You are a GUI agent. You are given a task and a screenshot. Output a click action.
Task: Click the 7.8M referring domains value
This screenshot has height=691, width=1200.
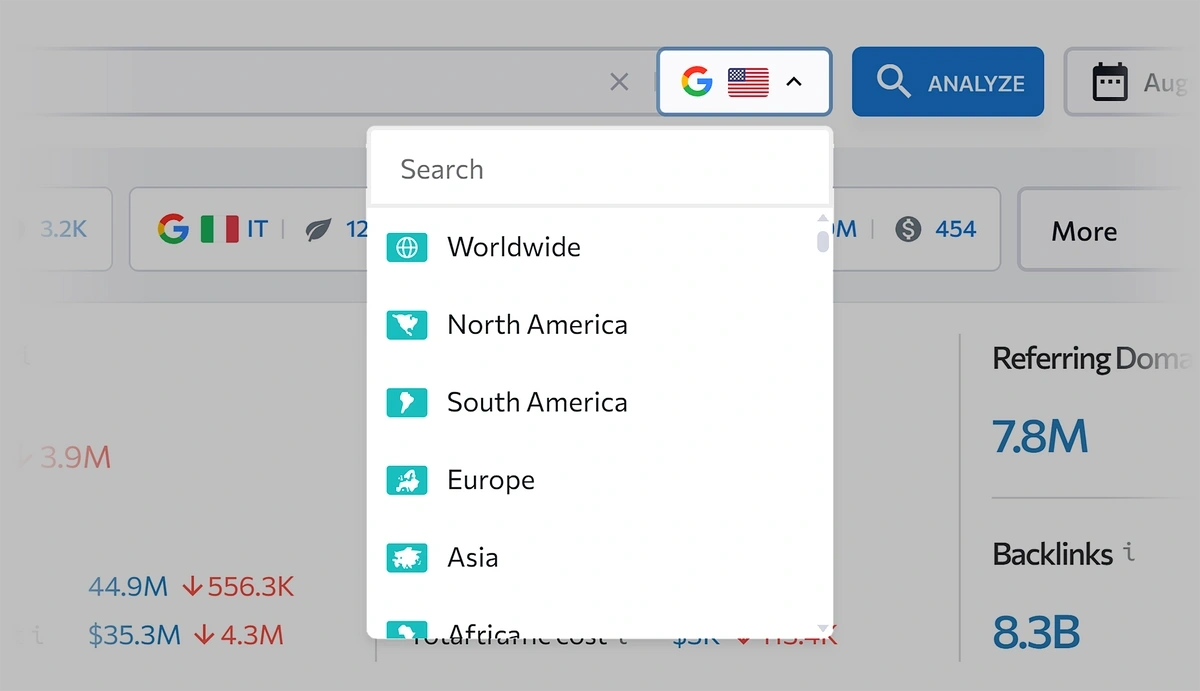pyautogui.click(x=1040, y=437)
